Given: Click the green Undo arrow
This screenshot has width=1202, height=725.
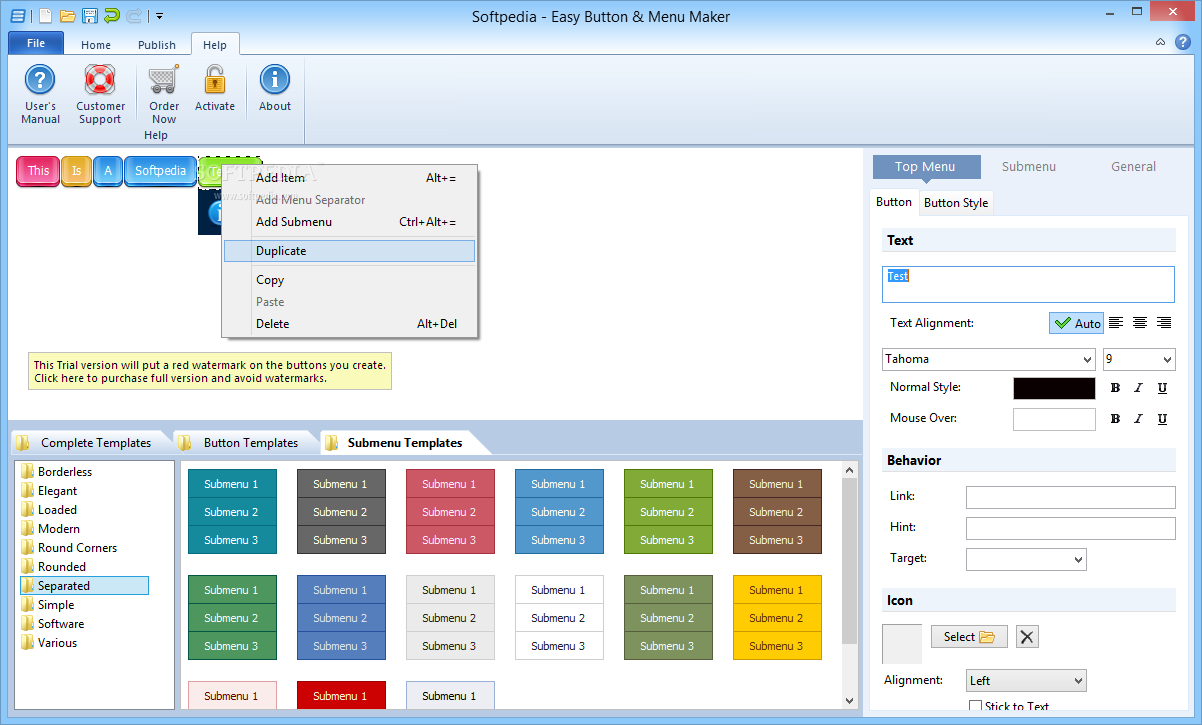Looking at the screenshot, I should point(112,16).
